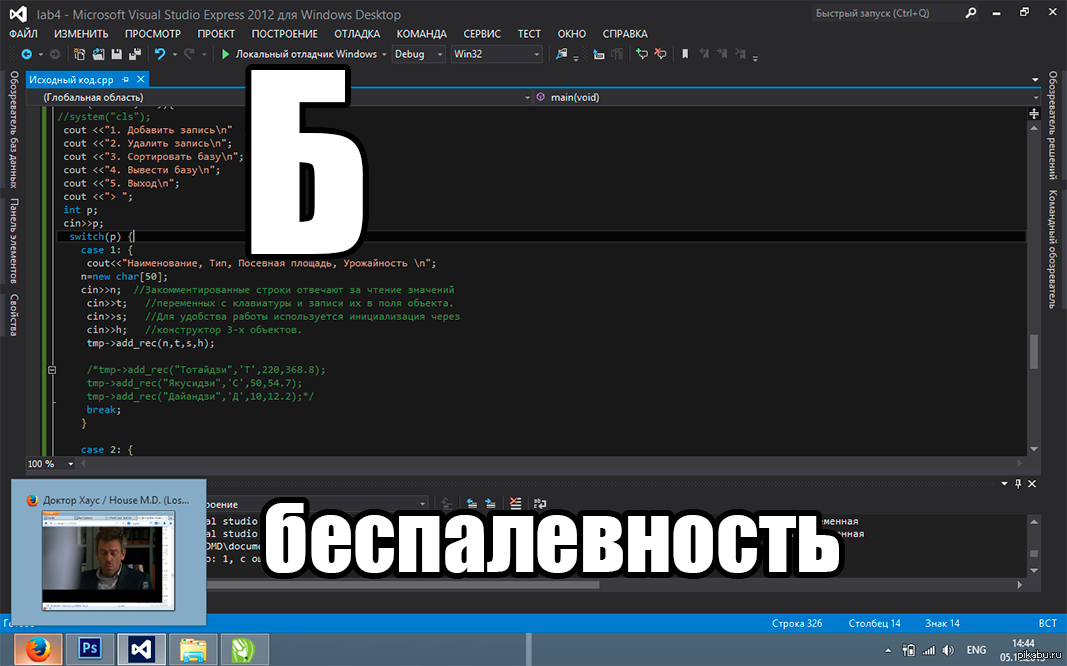Open Панель элементов side tab
Screen dimensions: 1067x666
click(x=14, y=241)
